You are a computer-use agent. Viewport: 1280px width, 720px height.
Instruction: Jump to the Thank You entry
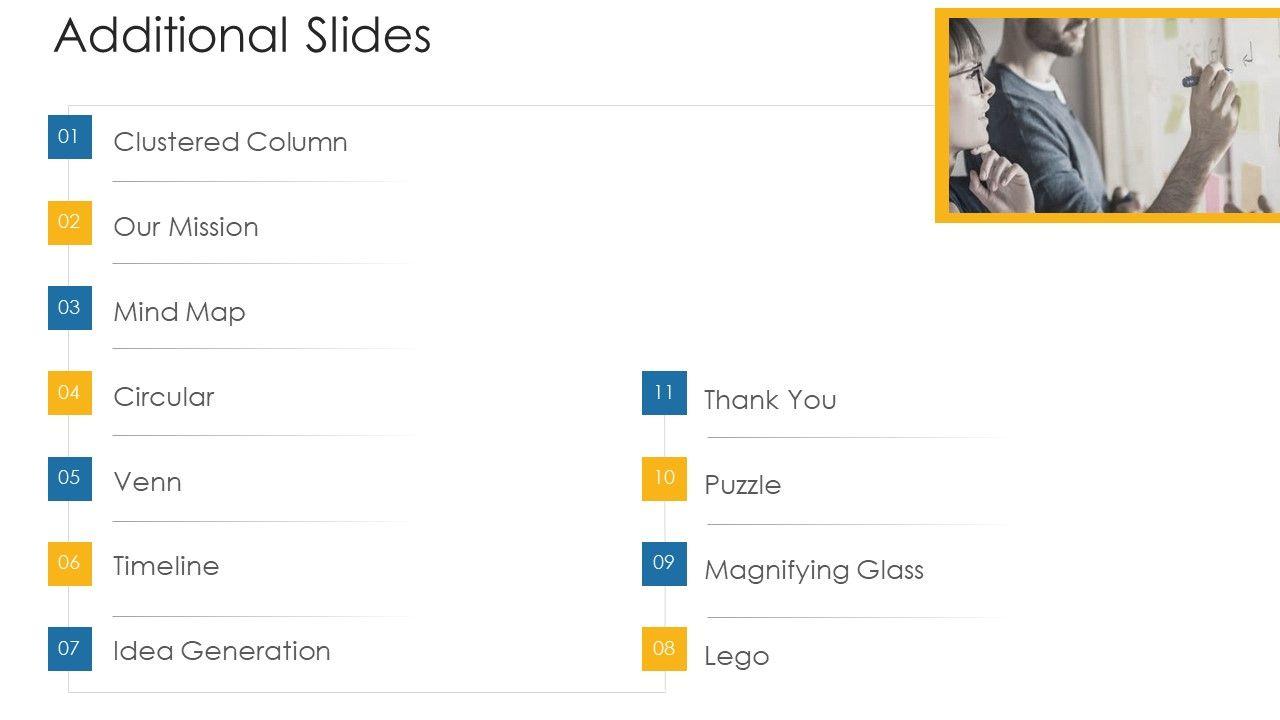coord(770,400)
